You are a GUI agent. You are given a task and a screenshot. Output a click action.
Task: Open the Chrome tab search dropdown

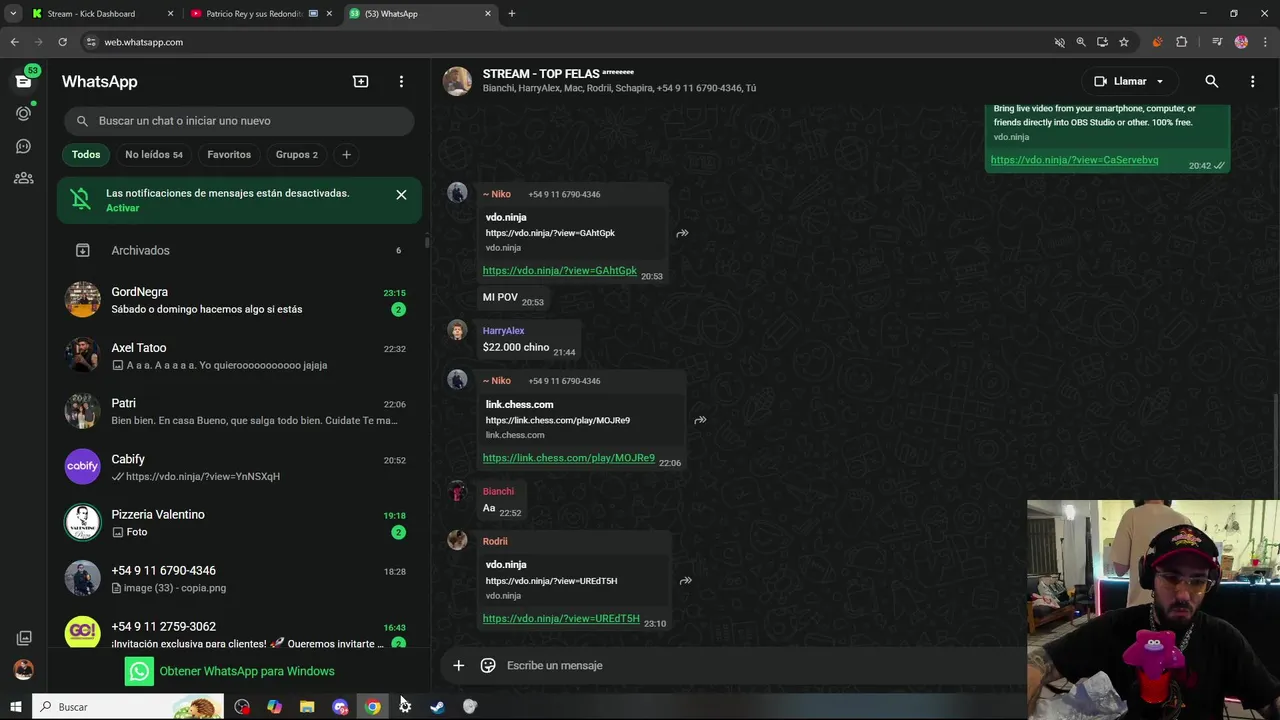13,14
